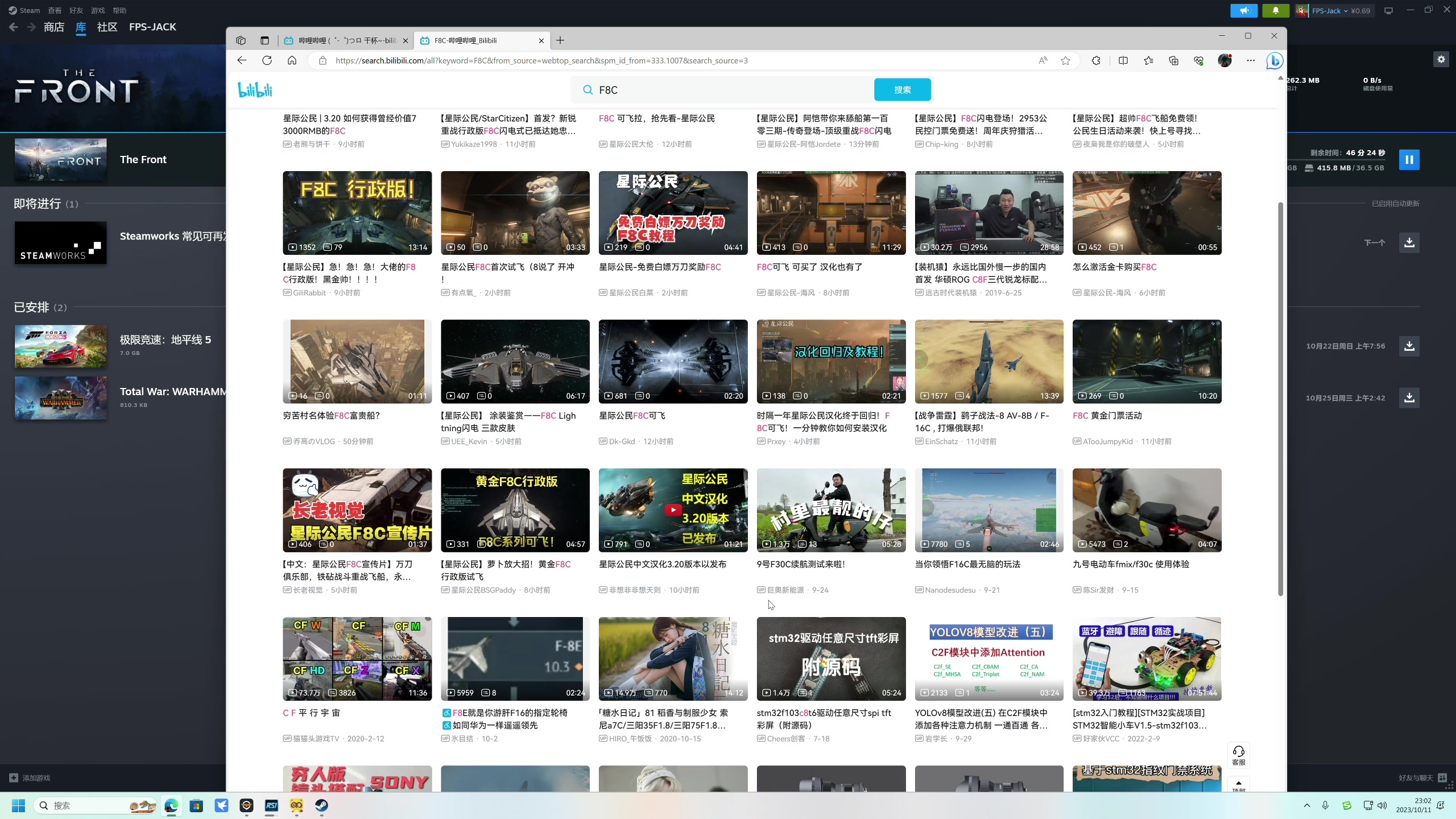
Task: Open the video titled 9号F30C续航测试来啦!
Action: point(800,564)
